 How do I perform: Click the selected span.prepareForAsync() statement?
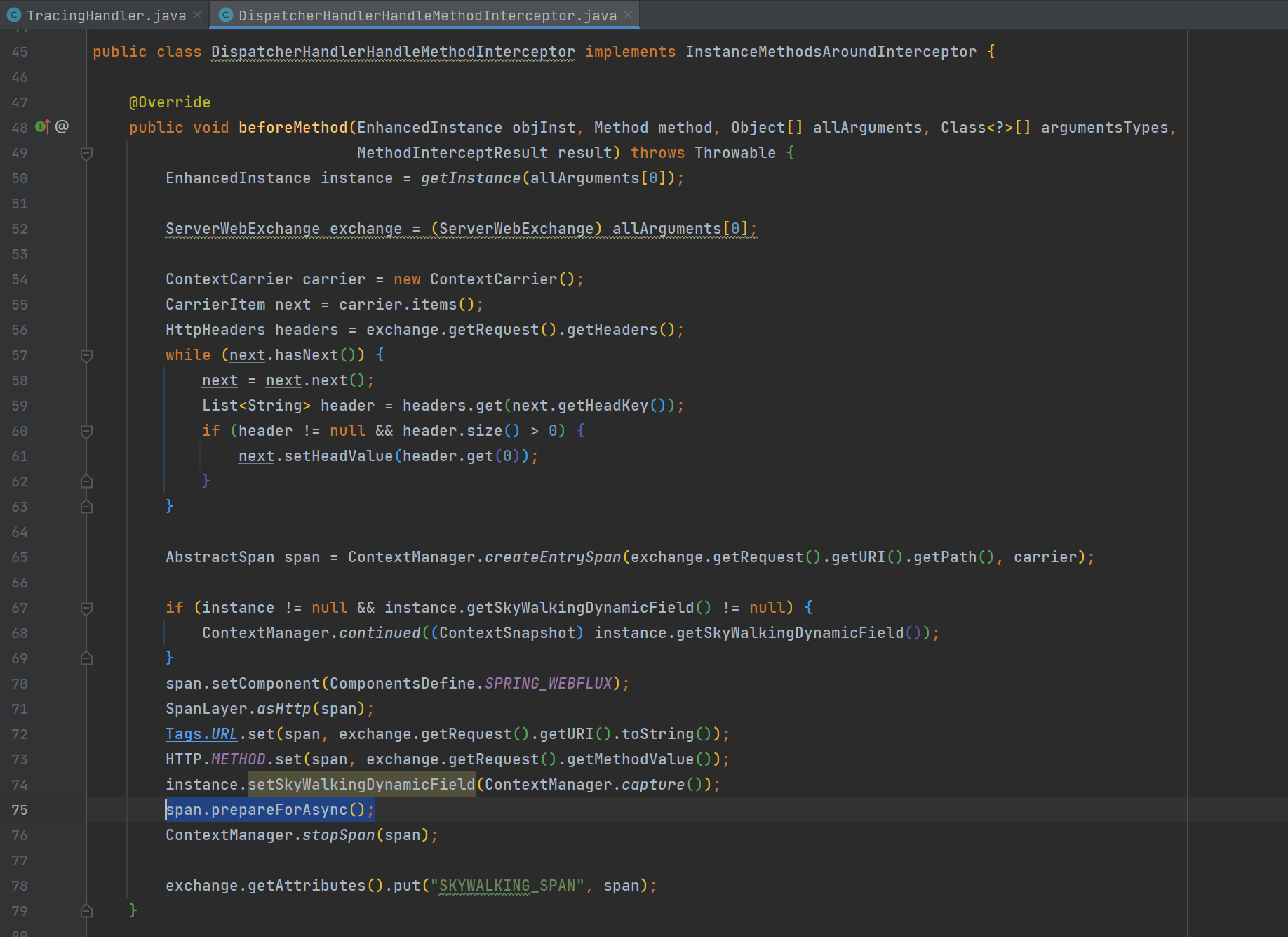tap(270, 810)
